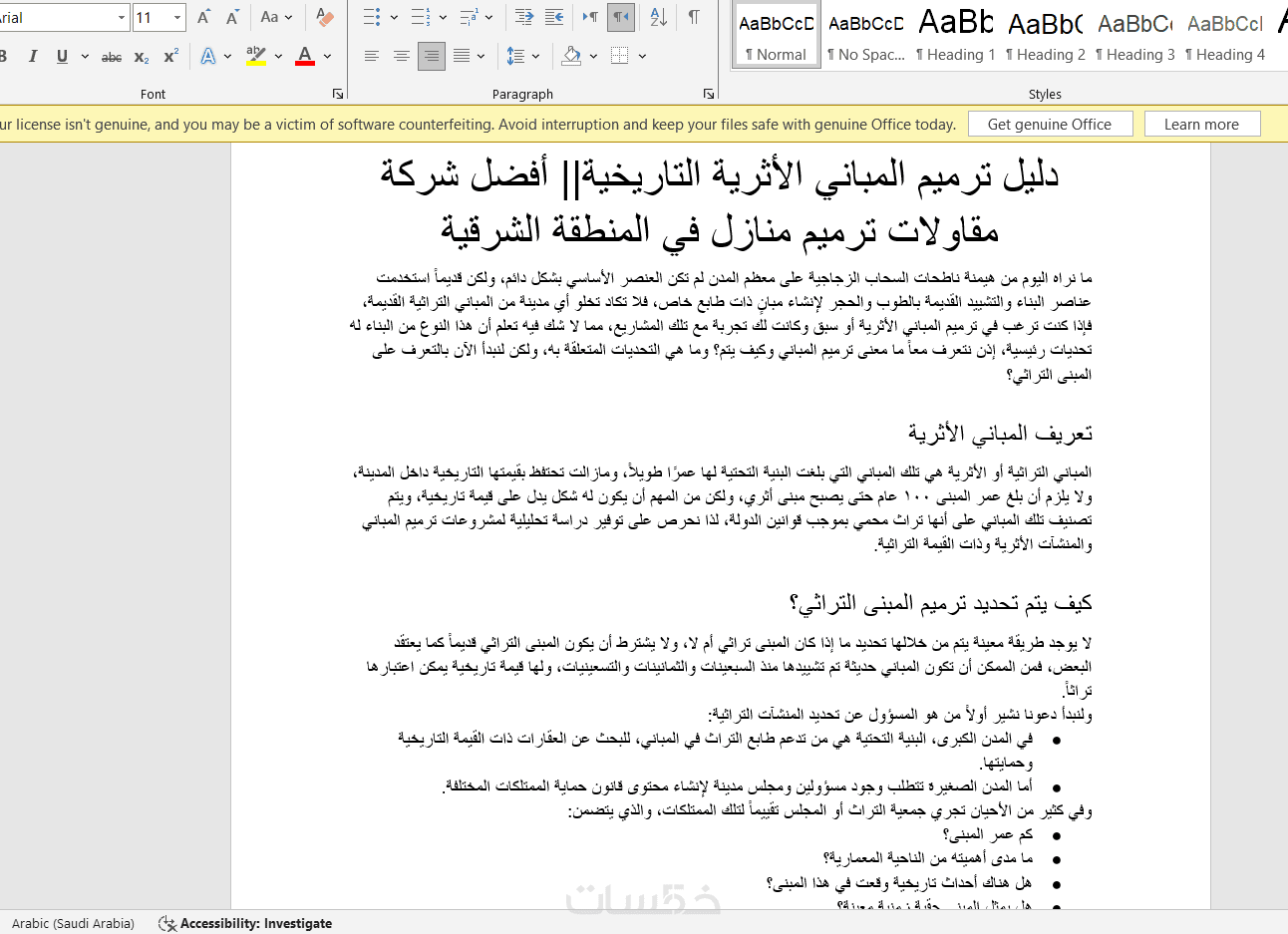Expand underline style options arrow

pos(85,57)
